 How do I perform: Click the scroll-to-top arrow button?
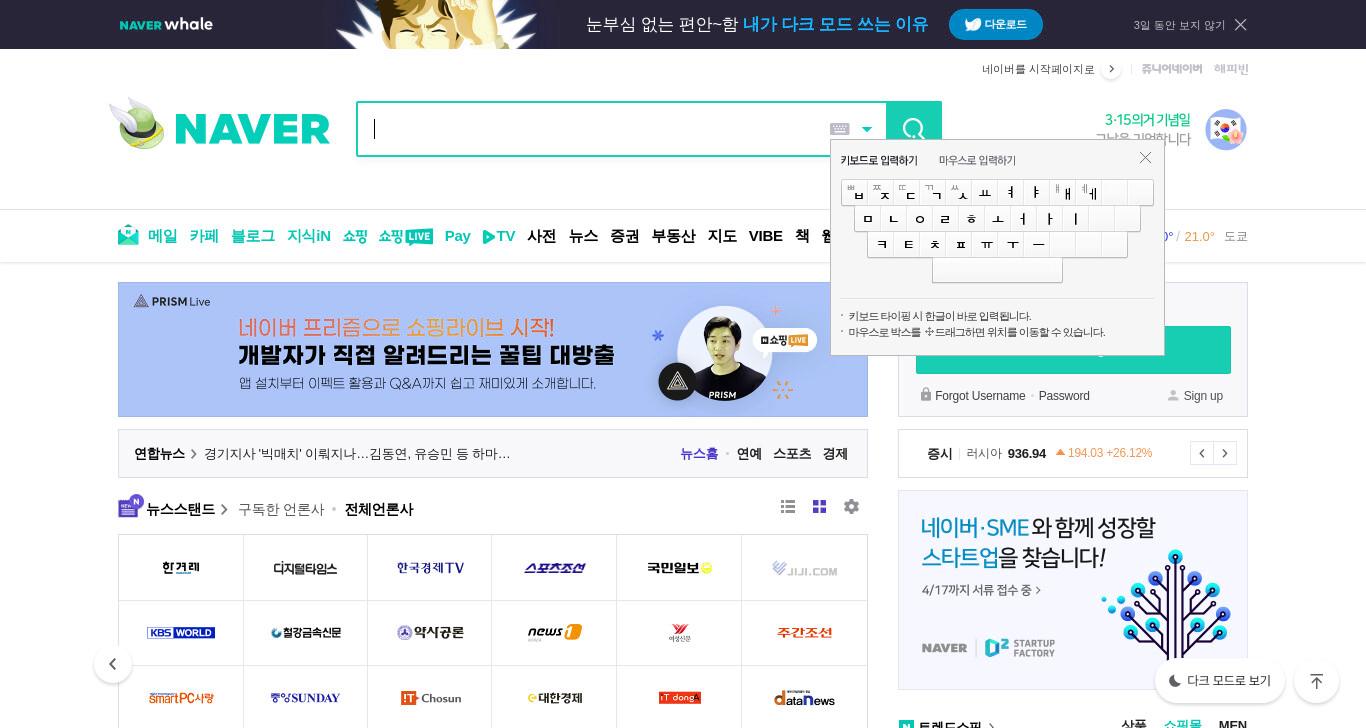pyautogui.click(x=1316, y=681)
